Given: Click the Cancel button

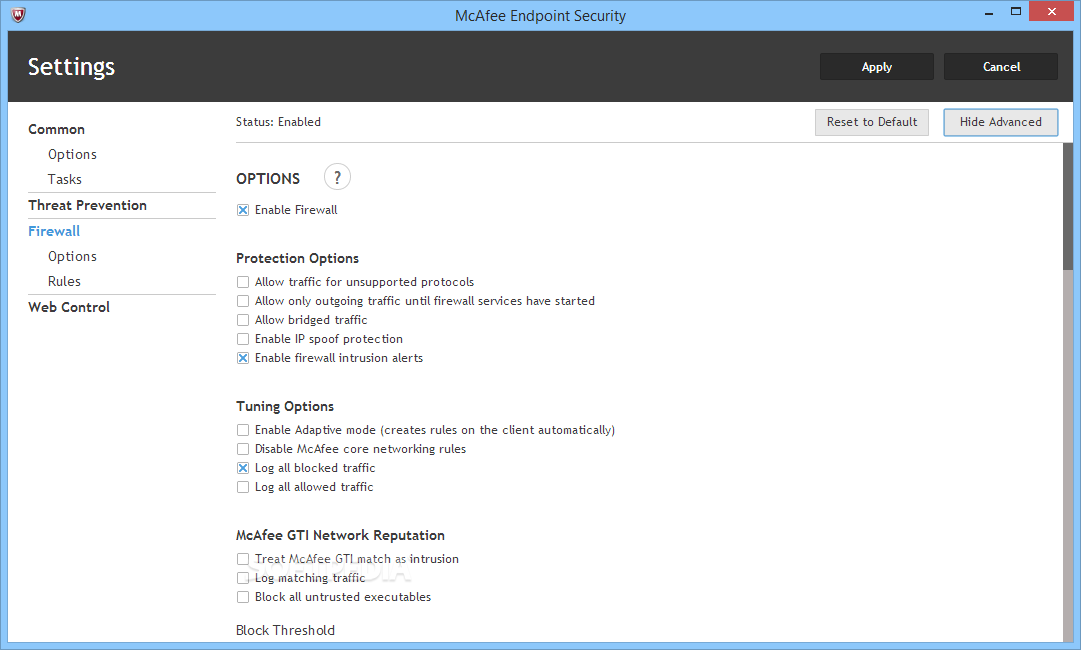Looking at the screenshot, I should pos(1001,67).
